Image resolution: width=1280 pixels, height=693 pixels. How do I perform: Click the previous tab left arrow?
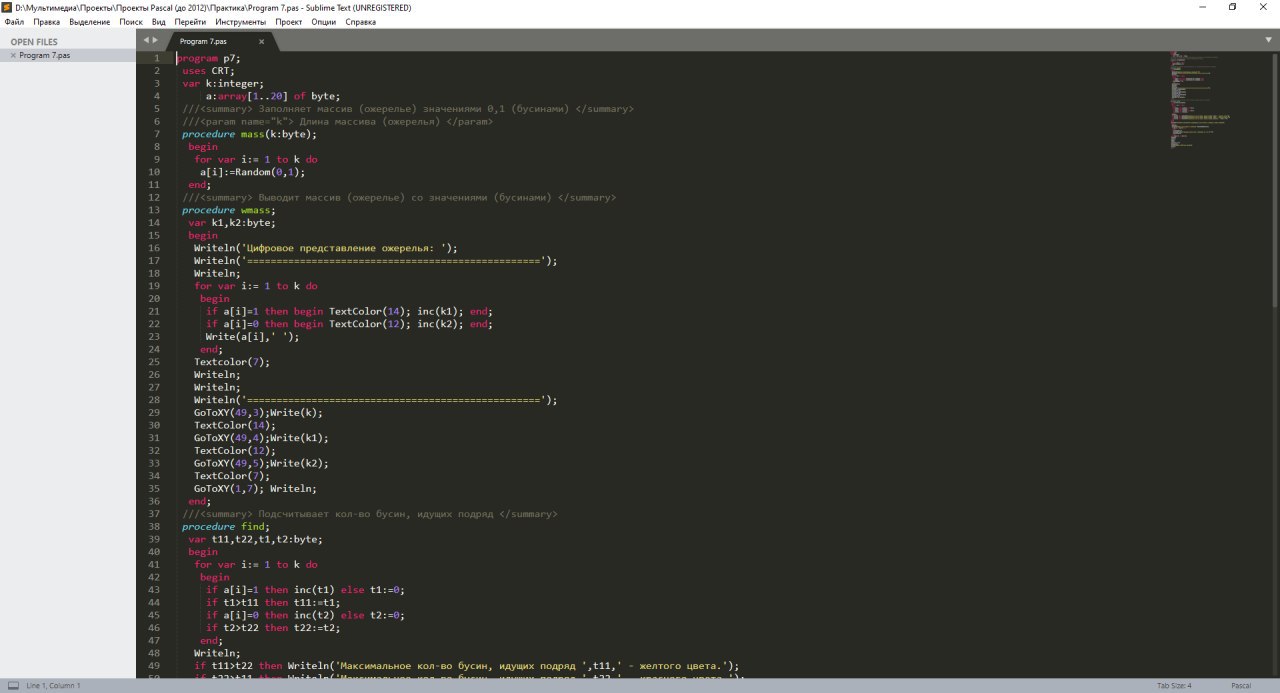pyautogui.click(x=146, y=41)
